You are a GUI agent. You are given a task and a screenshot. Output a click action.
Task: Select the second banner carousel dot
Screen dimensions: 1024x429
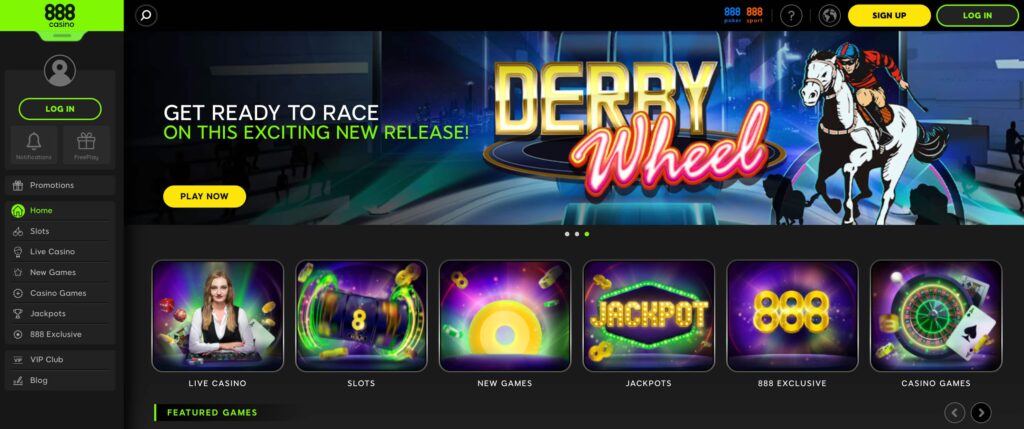point(577,234)
